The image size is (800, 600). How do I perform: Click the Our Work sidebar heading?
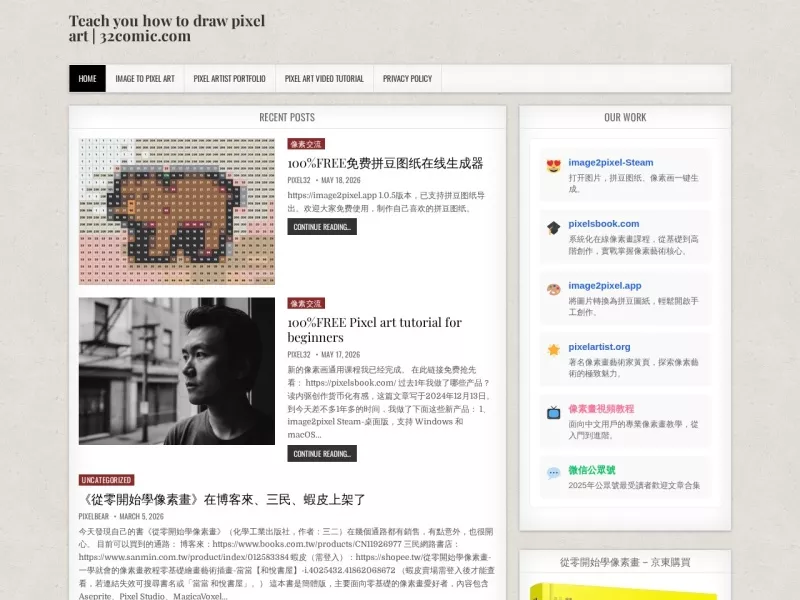coord(625,117)
